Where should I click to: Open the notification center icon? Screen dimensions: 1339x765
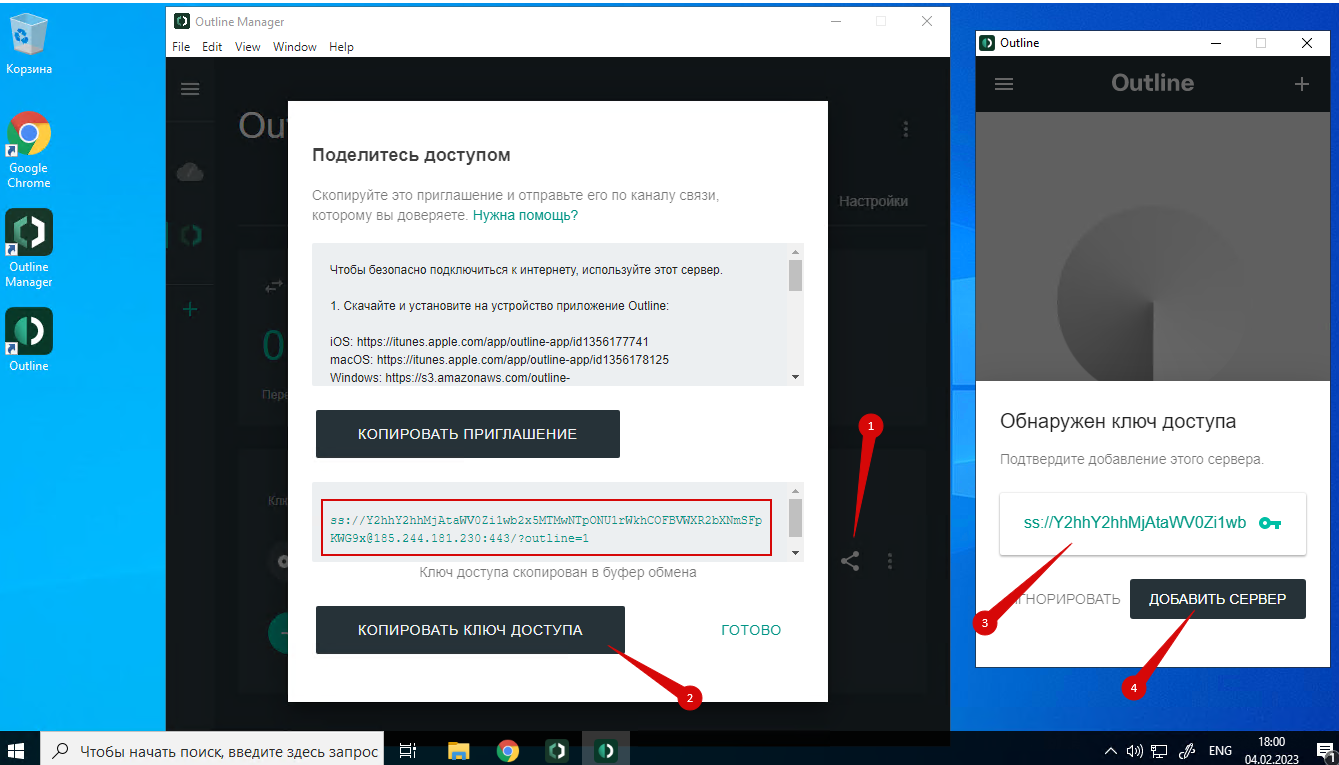point(1323,750)
